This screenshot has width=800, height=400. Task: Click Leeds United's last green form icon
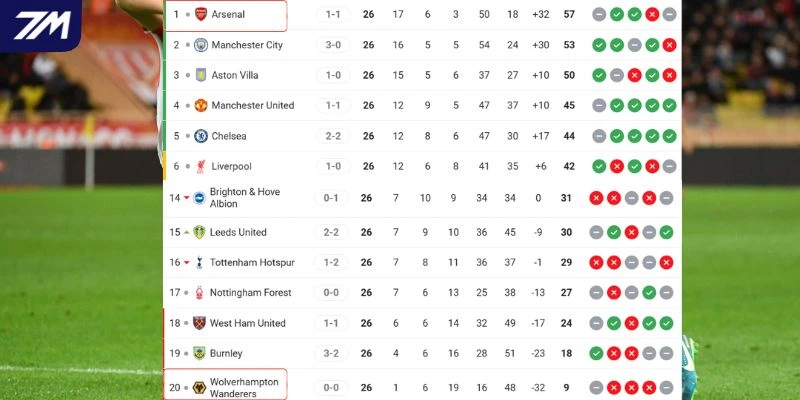point(667,232)
